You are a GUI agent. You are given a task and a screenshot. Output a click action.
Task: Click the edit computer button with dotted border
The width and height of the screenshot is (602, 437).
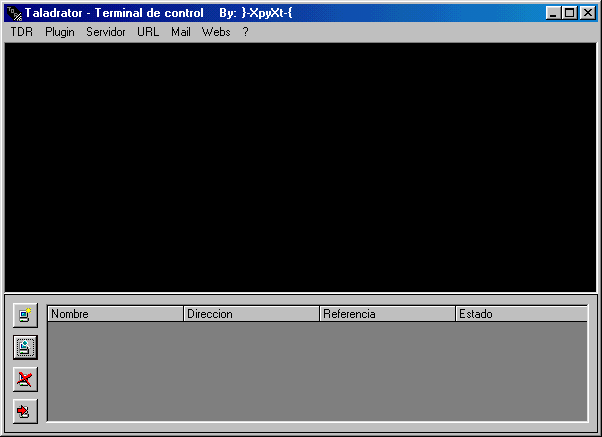coord(25,348)
